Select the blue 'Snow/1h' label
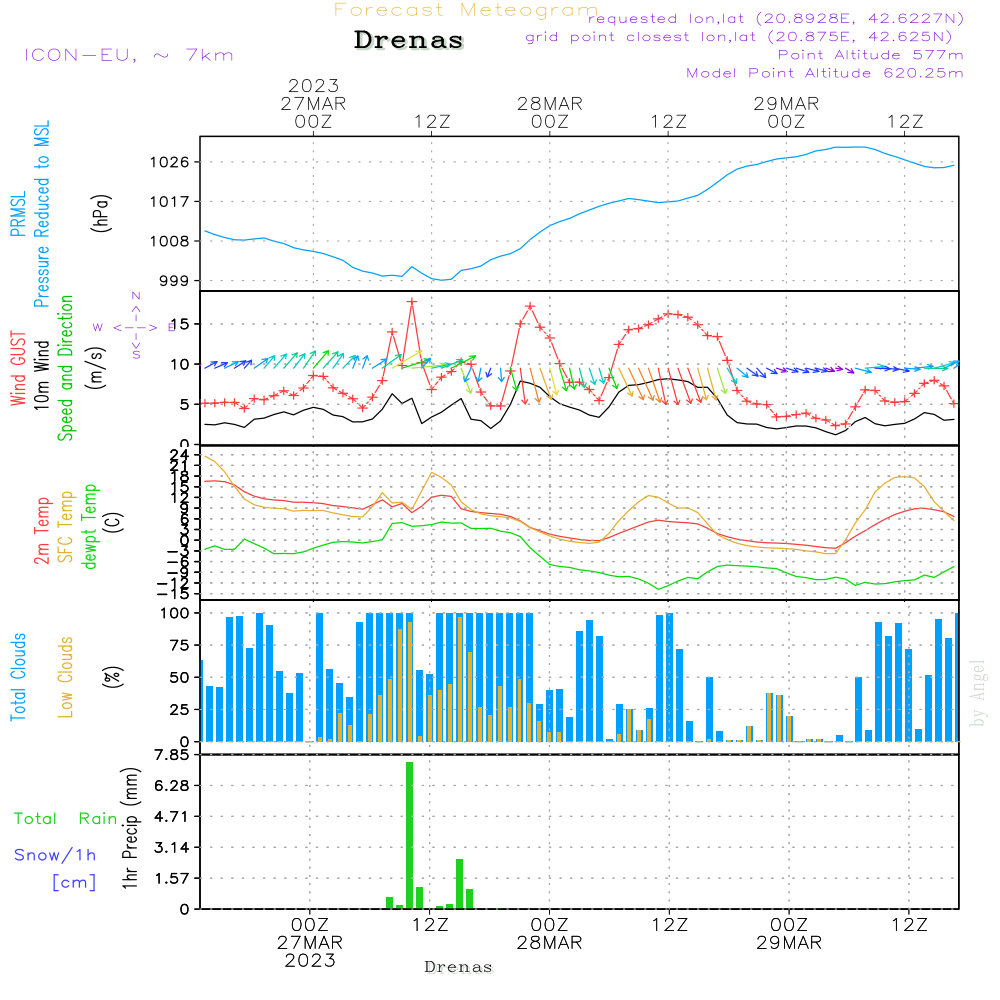 (55, 855)
